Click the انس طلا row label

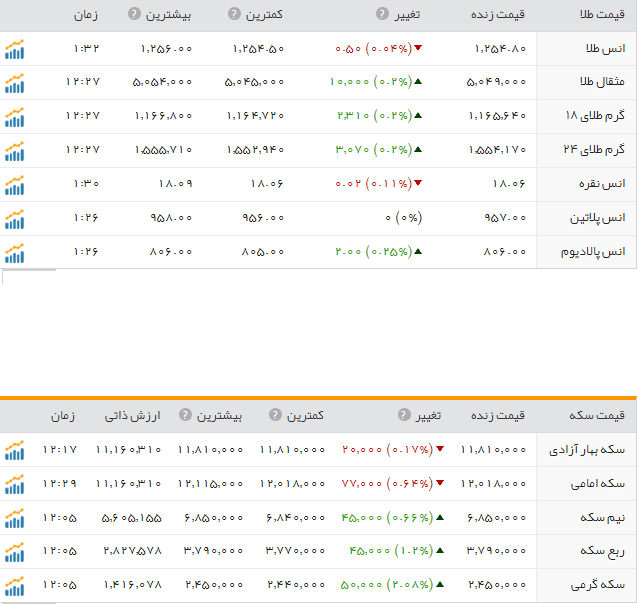[605, 49]
